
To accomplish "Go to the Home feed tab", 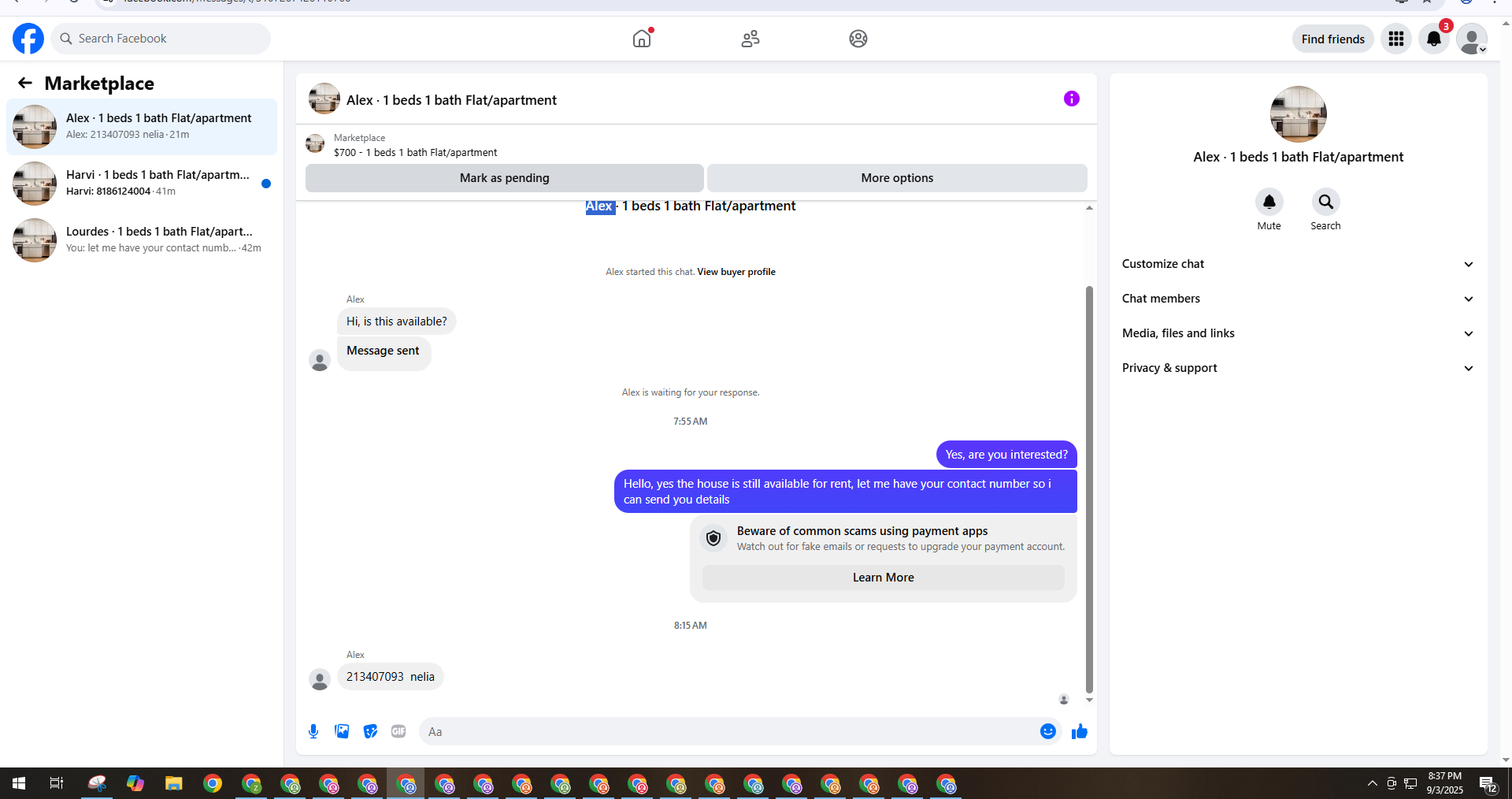I will click(x=642, y=39).
